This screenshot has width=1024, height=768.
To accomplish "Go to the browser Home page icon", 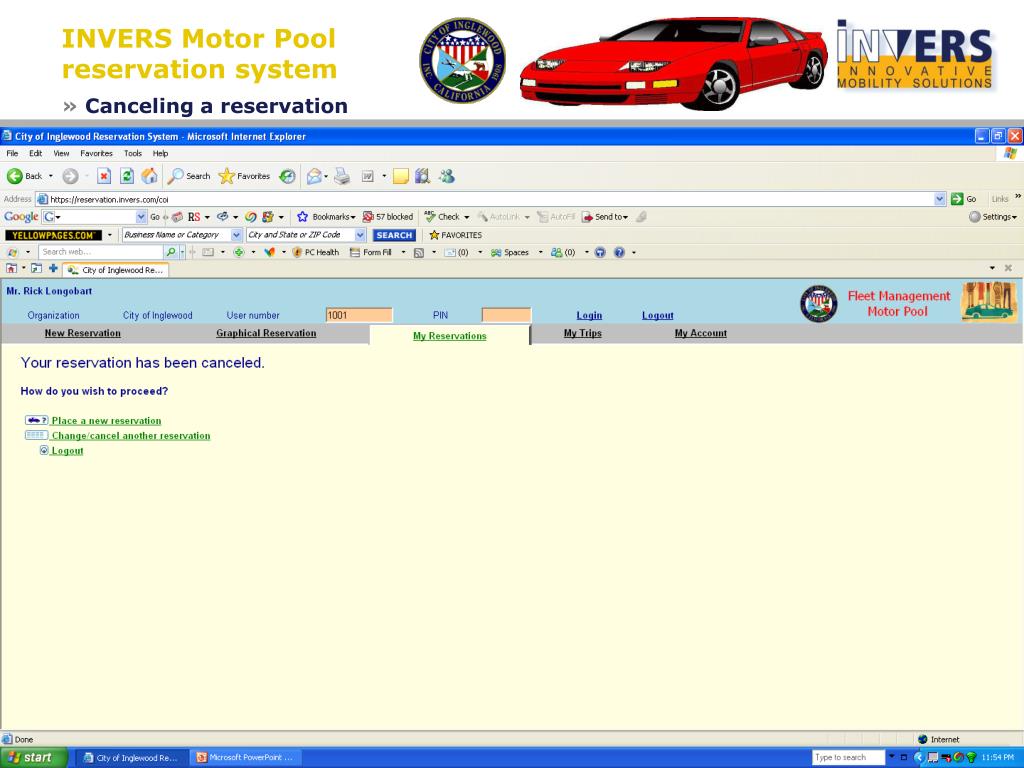I will tap(149, 176).
